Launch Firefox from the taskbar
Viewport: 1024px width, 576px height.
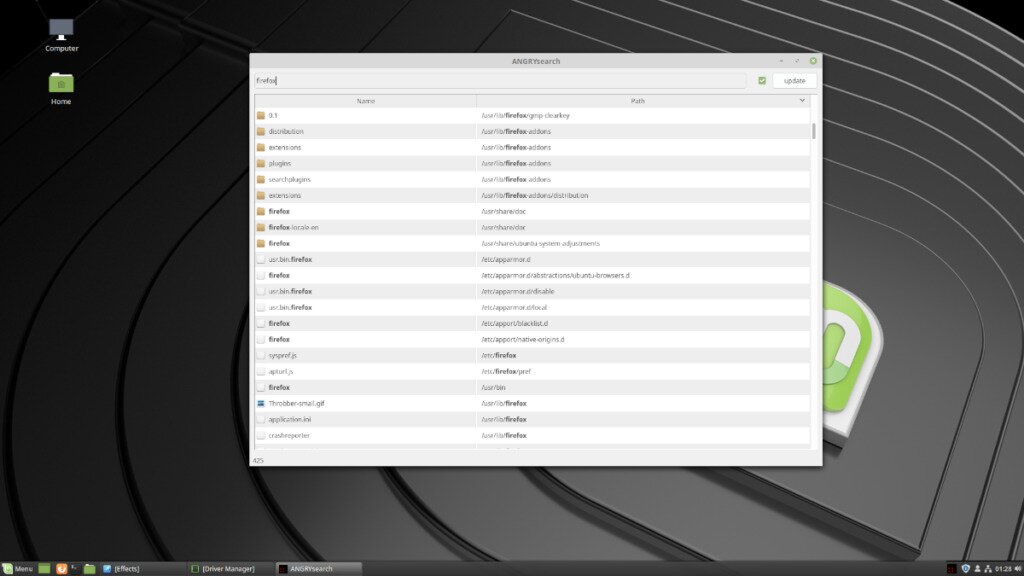pyautogui.click(x=60, y=568)
